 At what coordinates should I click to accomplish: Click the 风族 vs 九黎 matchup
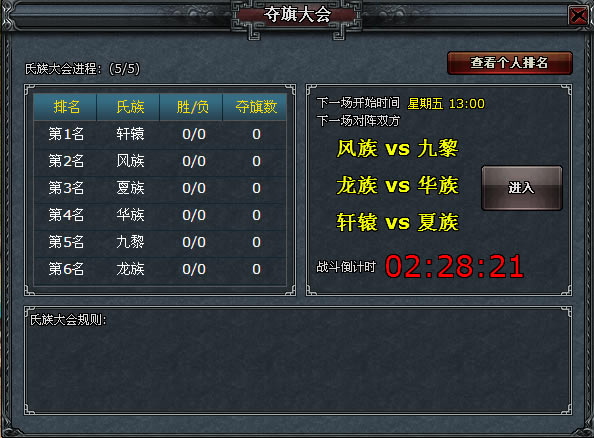point(397,149)
